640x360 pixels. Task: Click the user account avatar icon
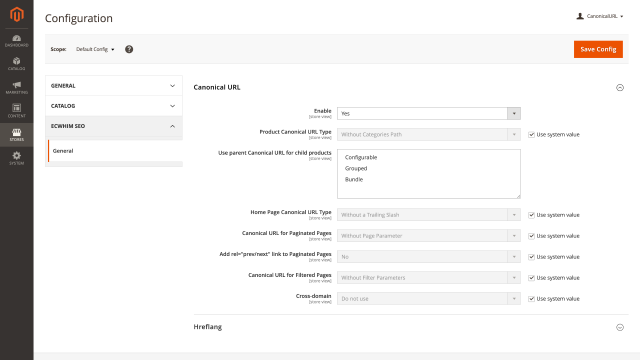click(x=580, y=16)
